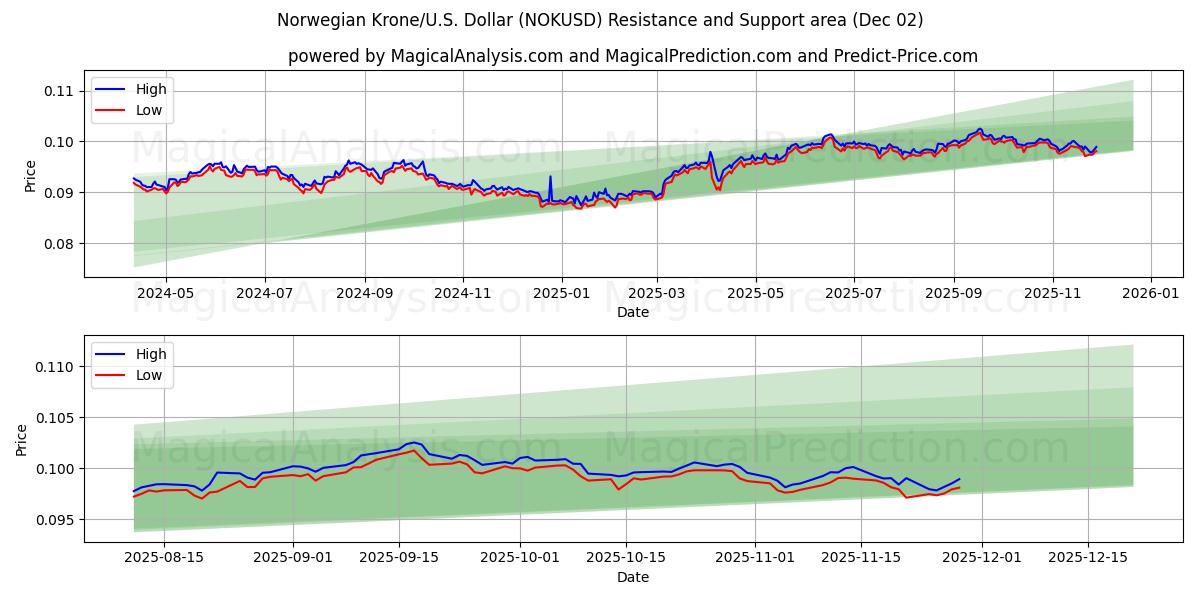Click the Date axis label on top chart
Viewport: 1200px width, 600px height.
pyautogui.click(x=633, y=312)
